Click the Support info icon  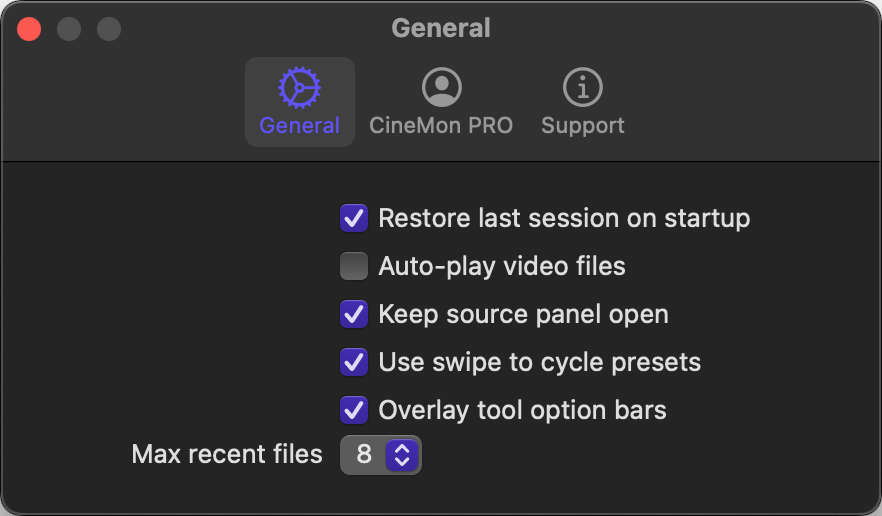coord(583,88)
